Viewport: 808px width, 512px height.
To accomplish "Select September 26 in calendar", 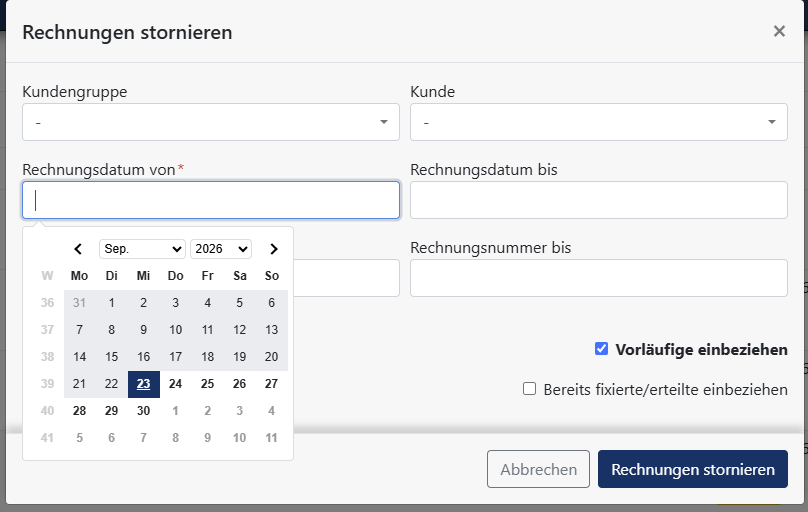I will coord(240,384).
